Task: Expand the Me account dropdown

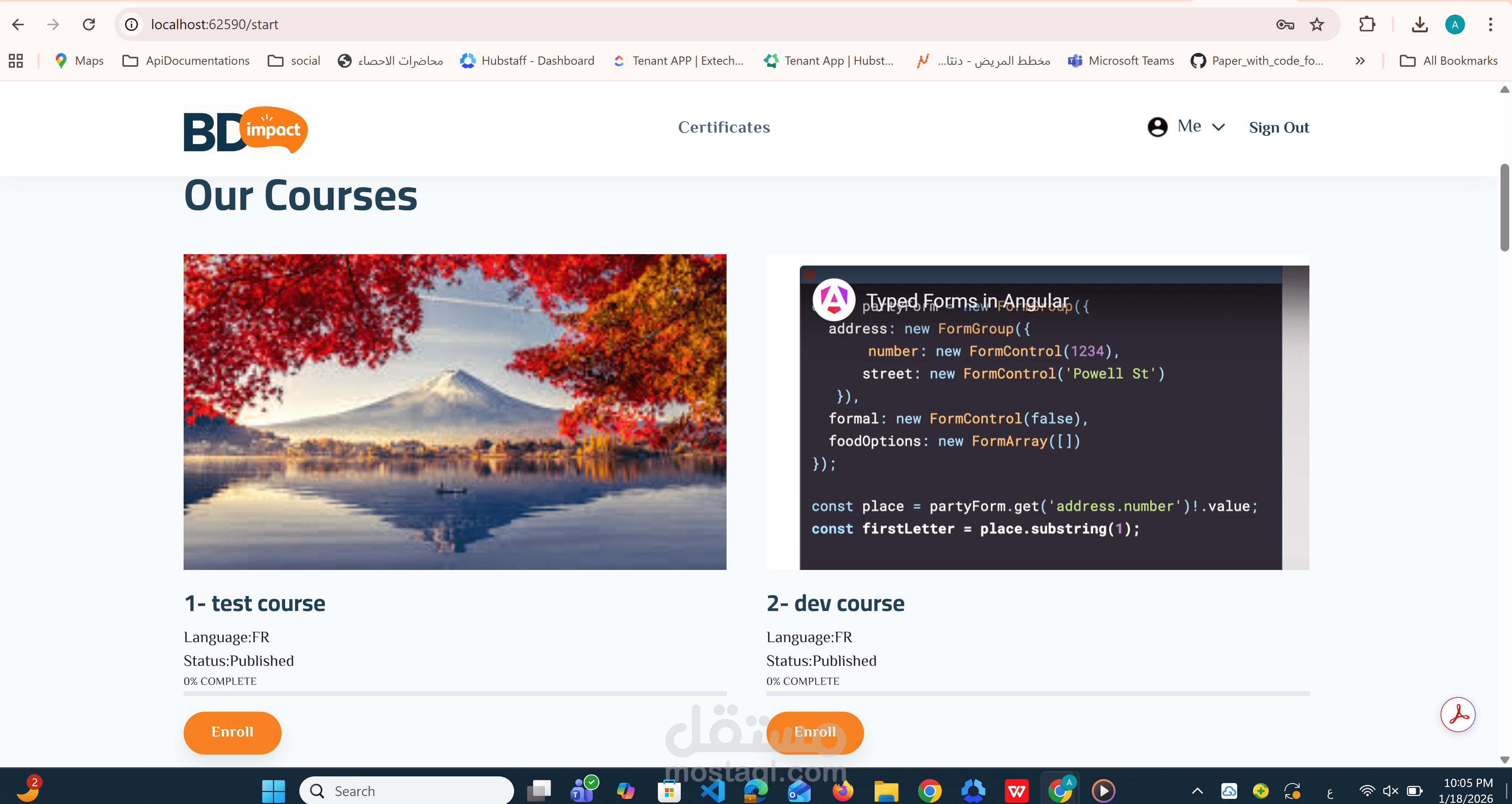Action: tap(1218, 127)
